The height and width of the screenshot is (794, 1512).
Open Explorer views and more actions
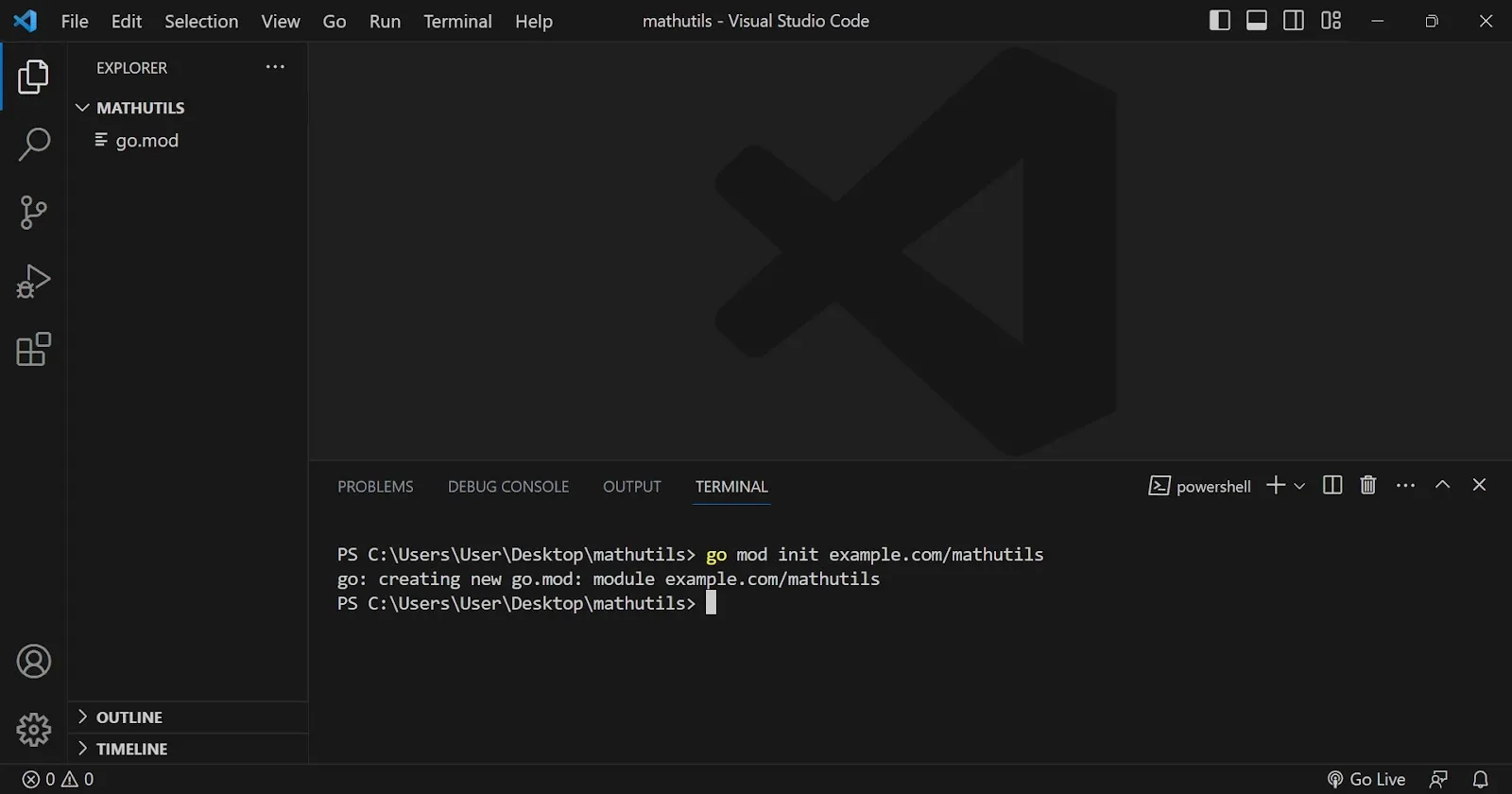tap(275, 67)
